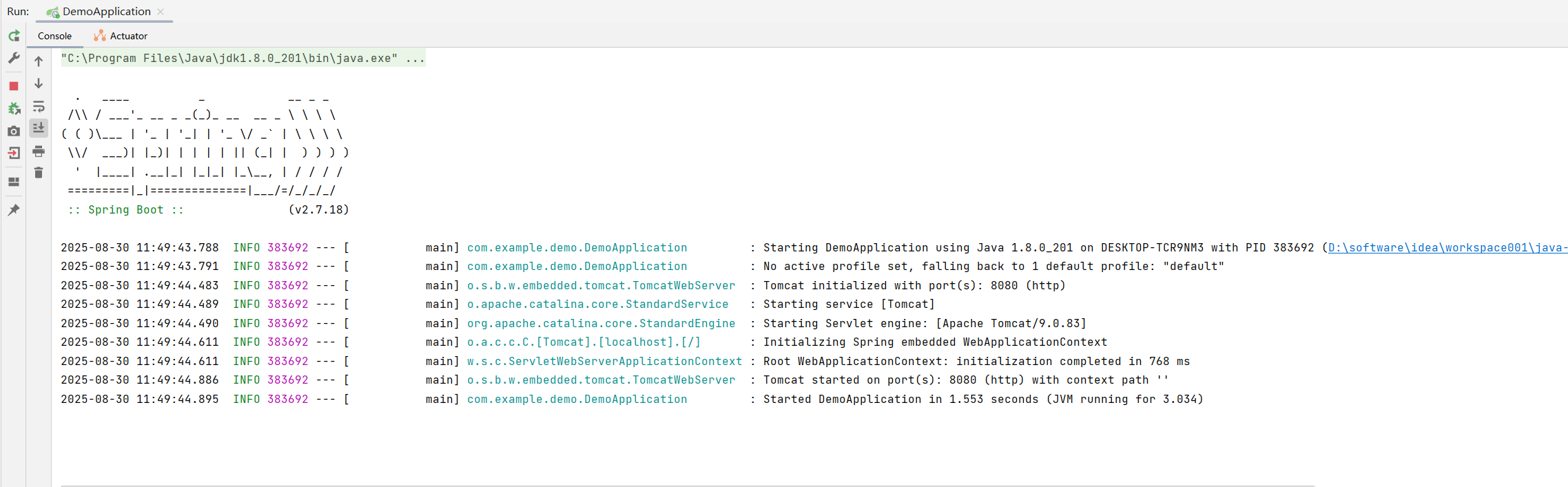The height and width of the screenshot is (487, 1568).
Task: Stop the running application with the red square
Action: coord(14,86)
